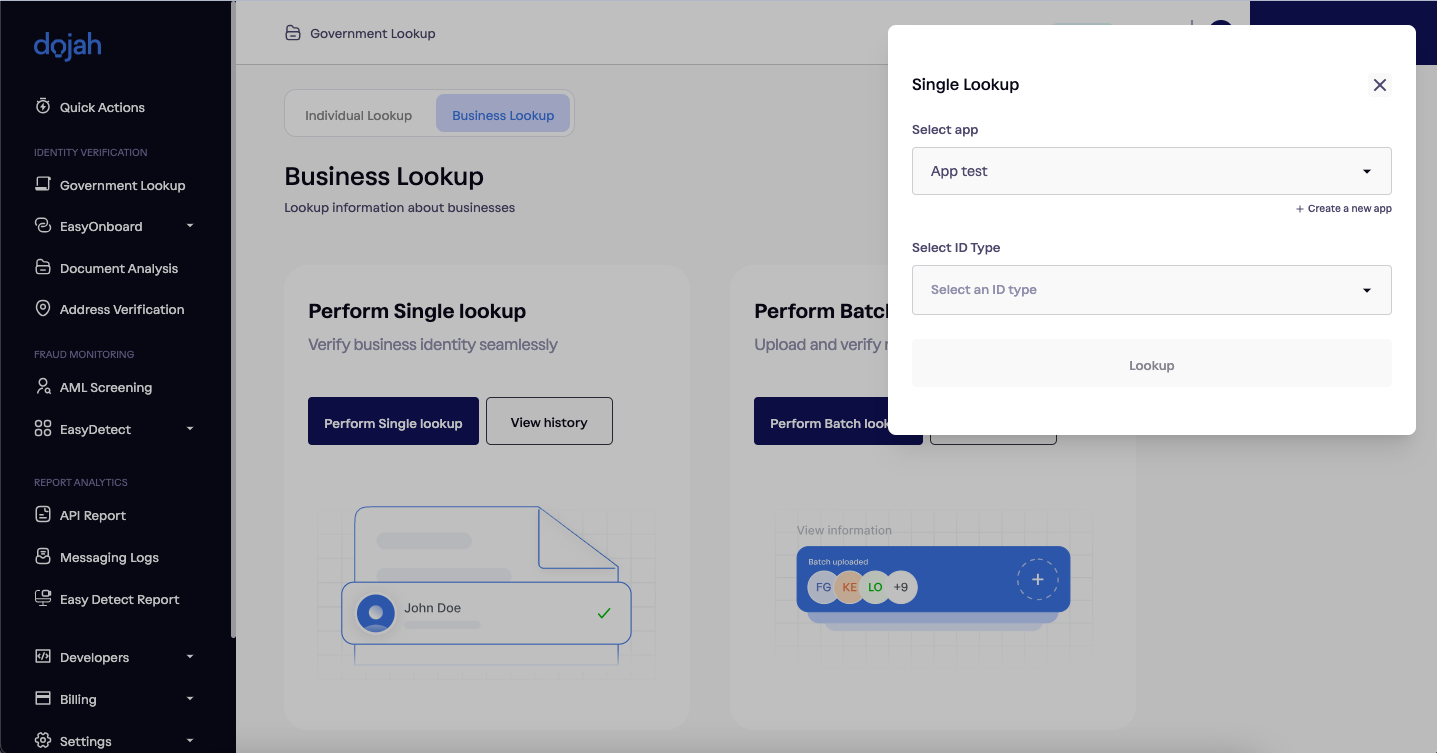Screen dimensions: 1437x753
Task: Click the Messaging Logs icon
Action: pos(43,557)
